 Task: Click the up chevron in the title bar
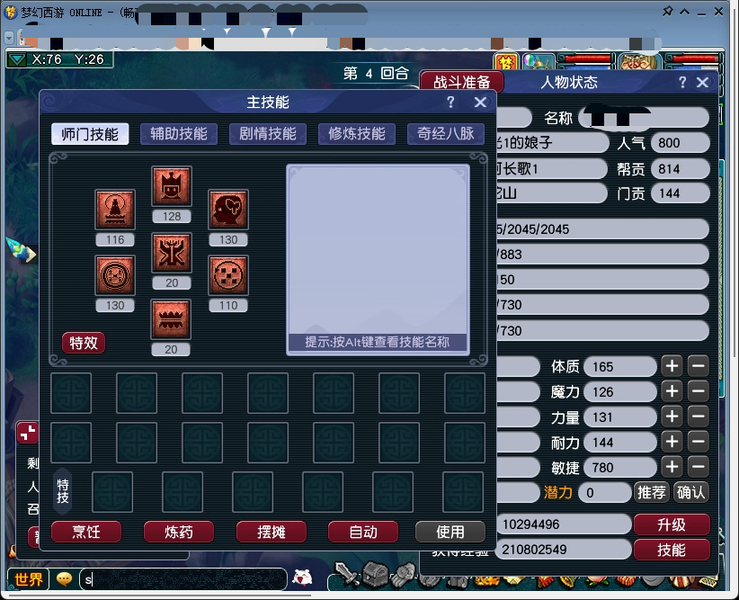tap(684, 11)
